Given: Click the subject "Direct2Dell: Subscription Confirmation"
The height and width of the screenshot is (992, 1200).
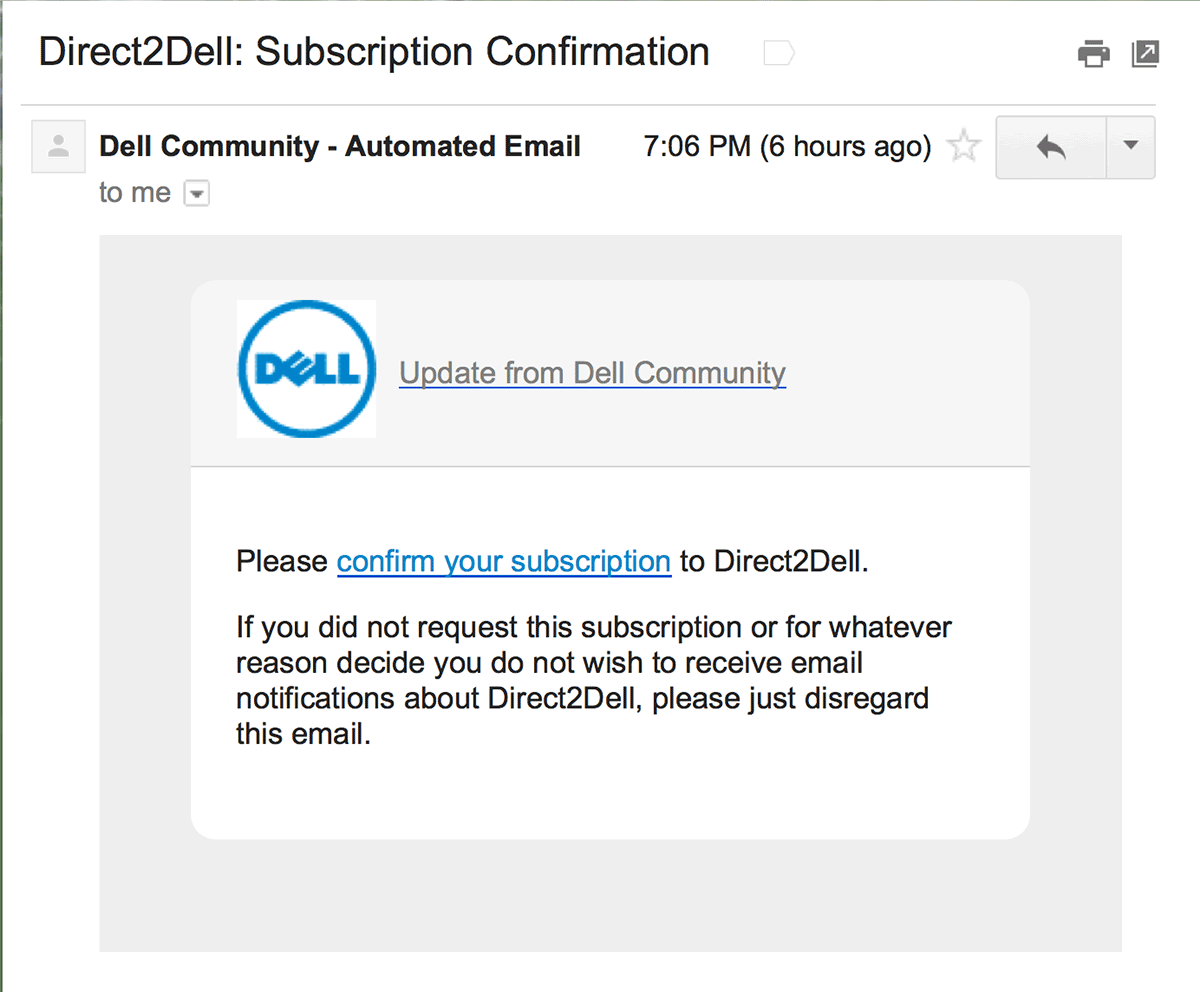Looking at the screenshot, I should tap(374, 52).
